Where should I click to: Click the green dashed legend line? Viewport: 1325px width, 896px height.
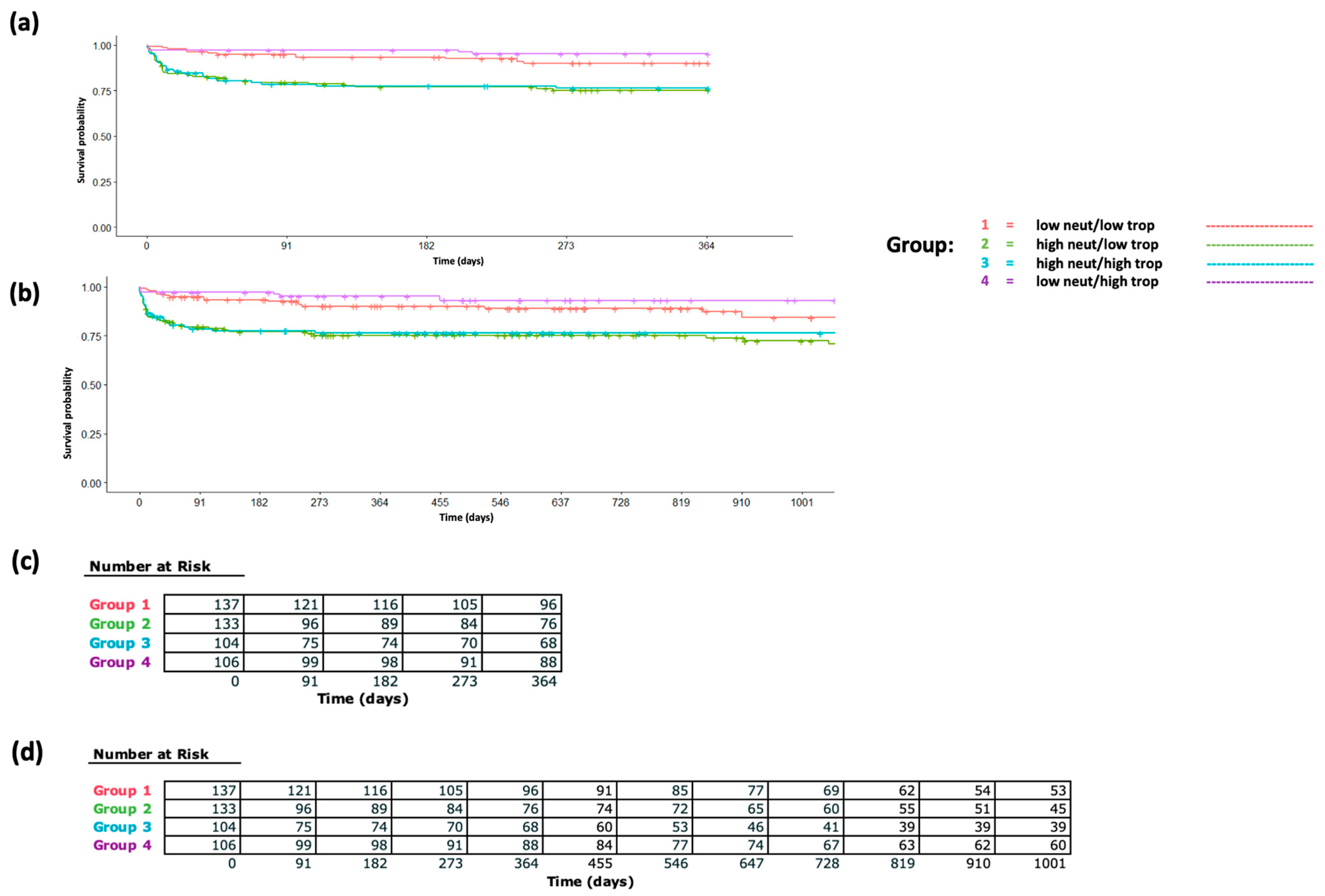[1259, 245]
